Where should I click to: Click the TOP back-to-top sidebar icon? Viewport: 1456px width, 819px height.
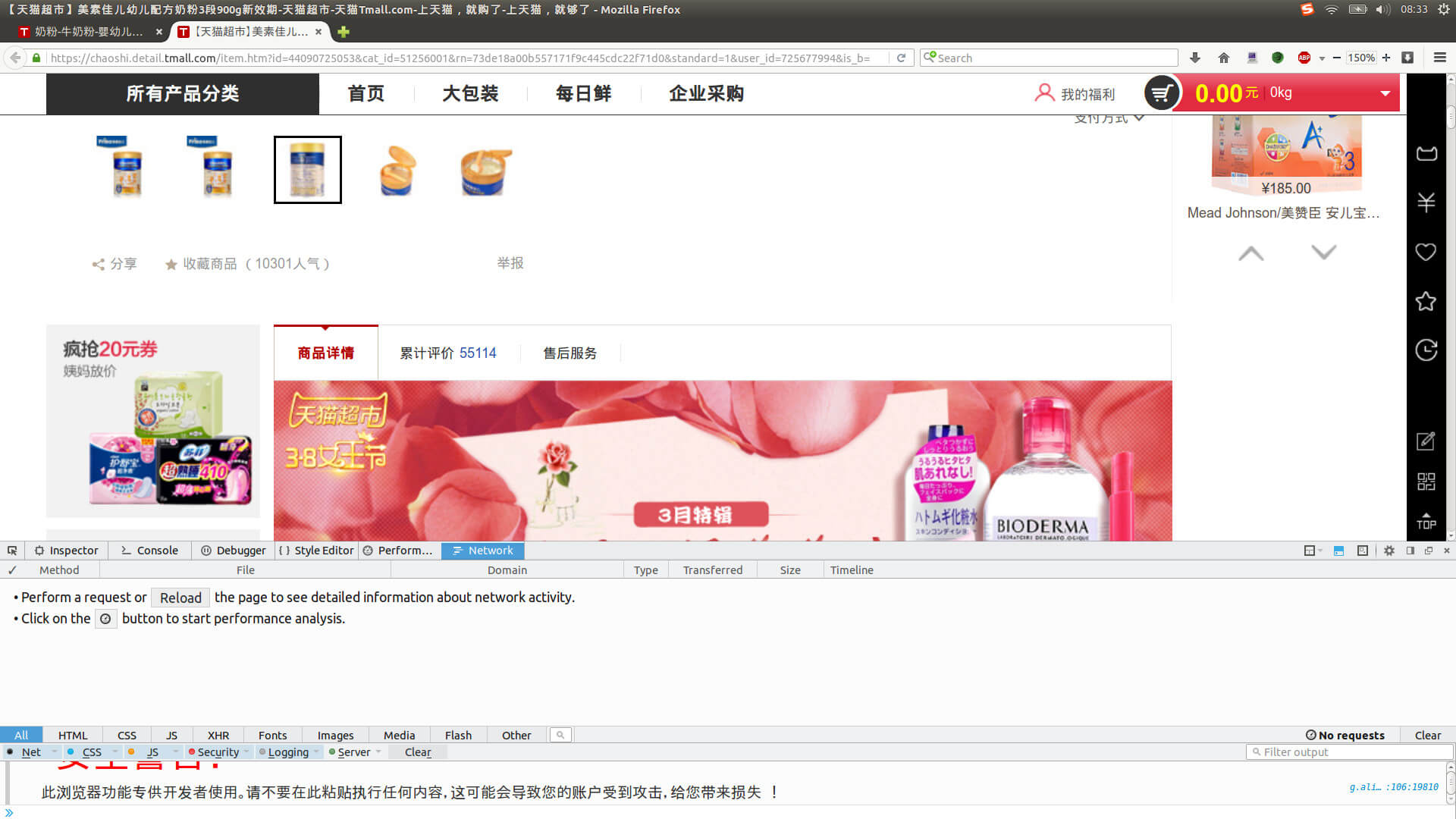(1426, 521)
